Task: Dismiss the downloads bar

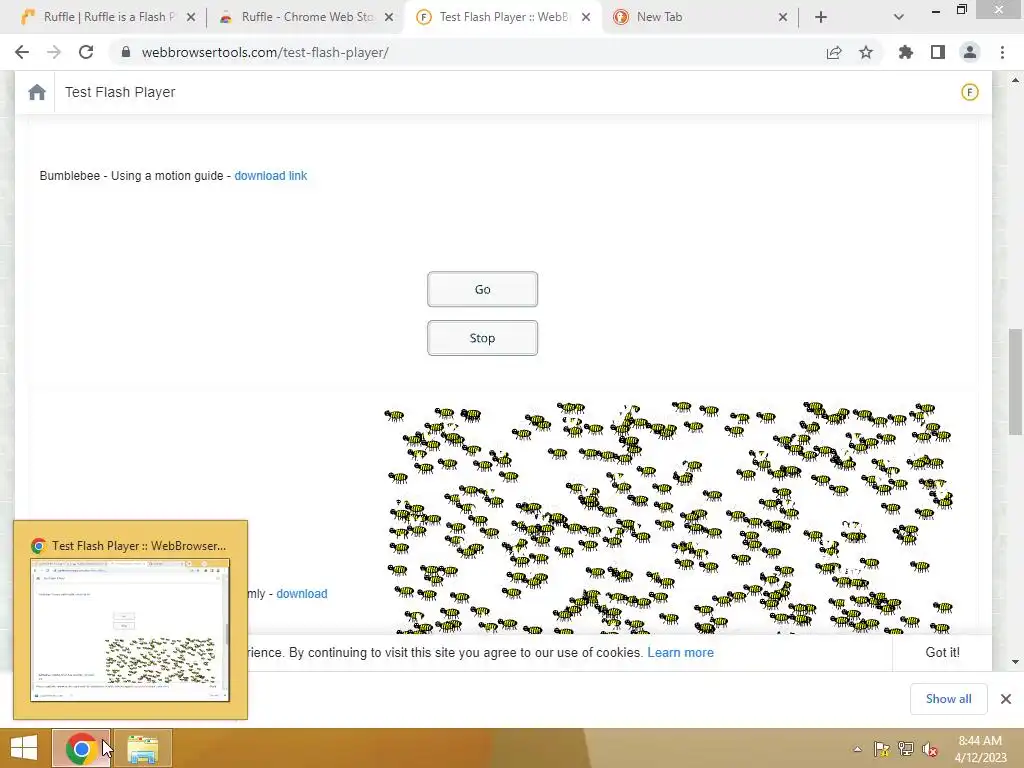Action: pos(1006,699)
